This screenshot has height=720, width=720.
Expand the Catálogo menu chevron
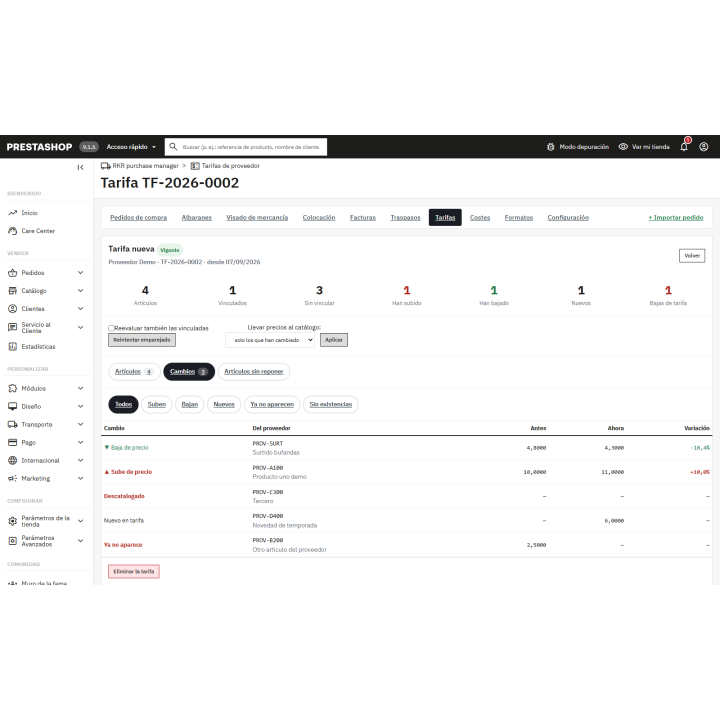(x=80, y=291)
